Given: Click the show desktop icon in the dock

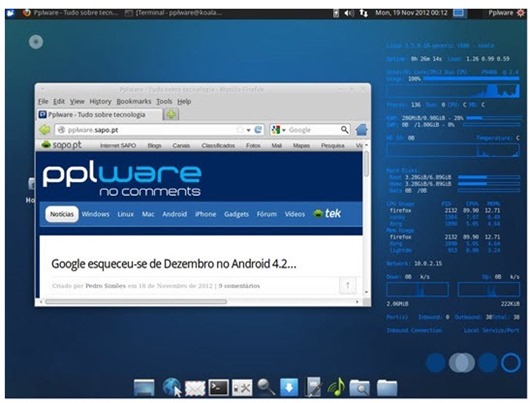Looking at the screenshot, I should coord(144,387).
